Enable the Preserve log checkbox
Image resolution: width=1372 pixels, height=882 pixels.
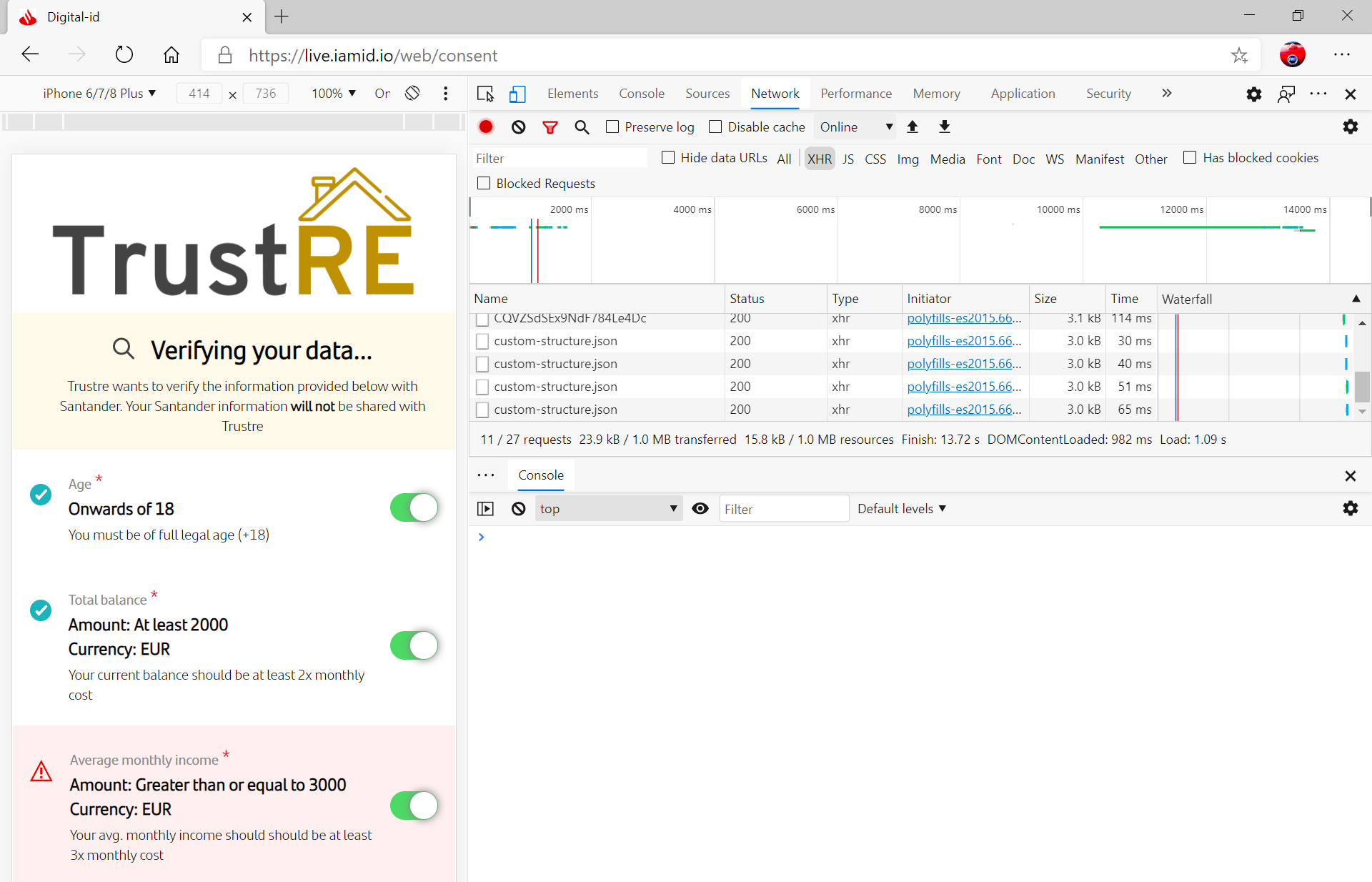pyautogui.click(x=612, y=127)
